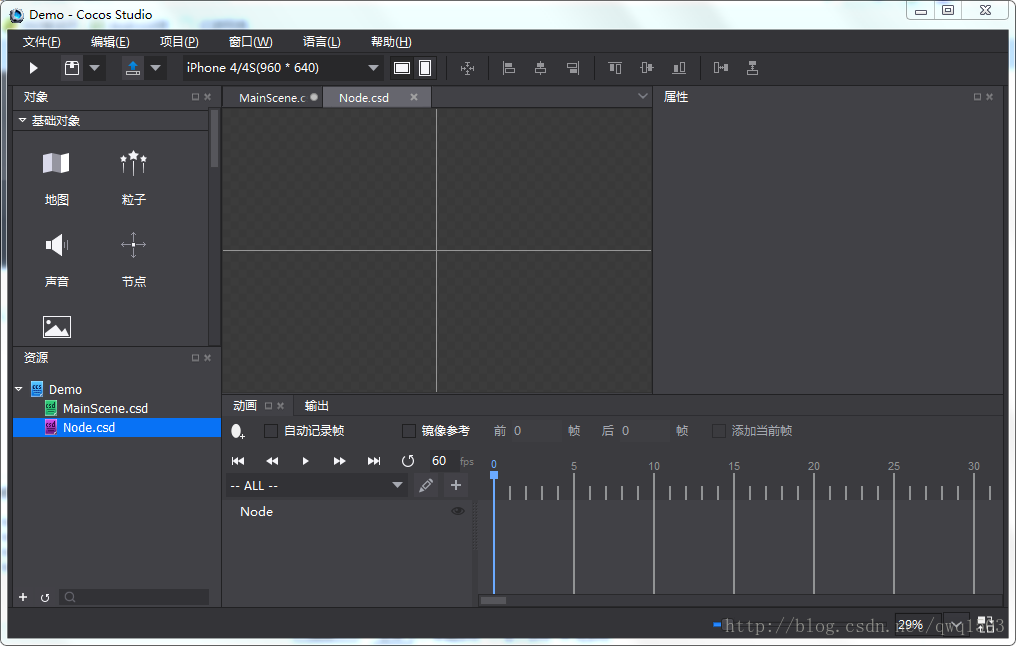
Task: Select portrait screen orientation icon
Action: (x=425, y=68)
